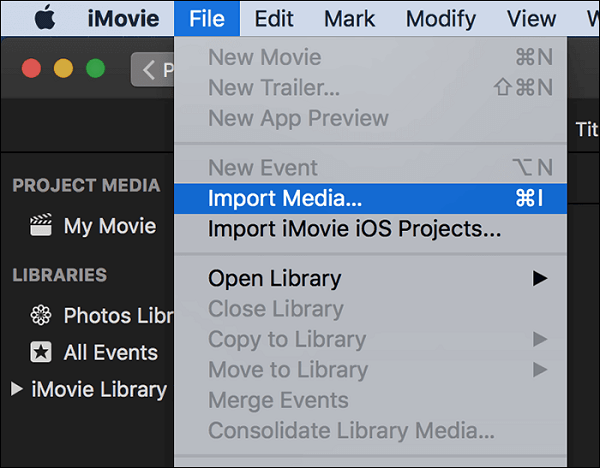Open the Edit menu
The height and width of the screenshot is (468, 600).
pyautogui.click(x=273, y=18)
